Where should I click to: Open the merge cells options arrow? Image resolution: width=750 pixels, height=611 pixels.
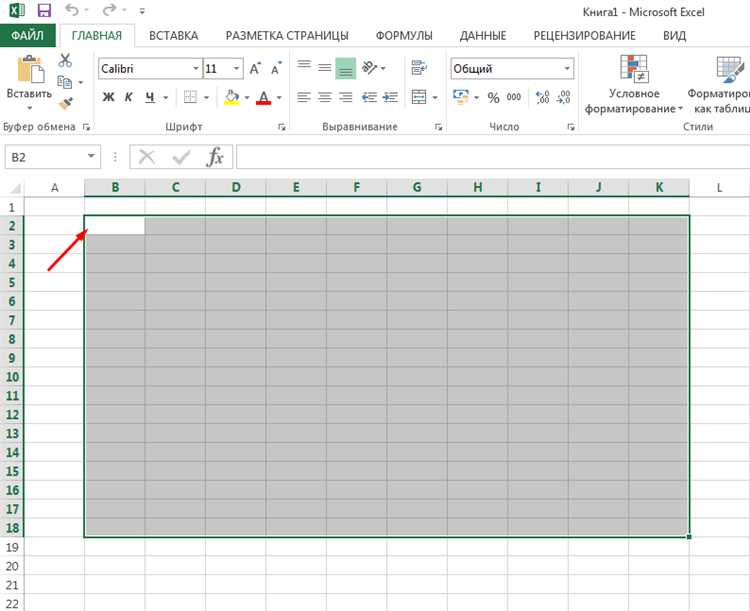pyautogui.click(x=435, y=98)
